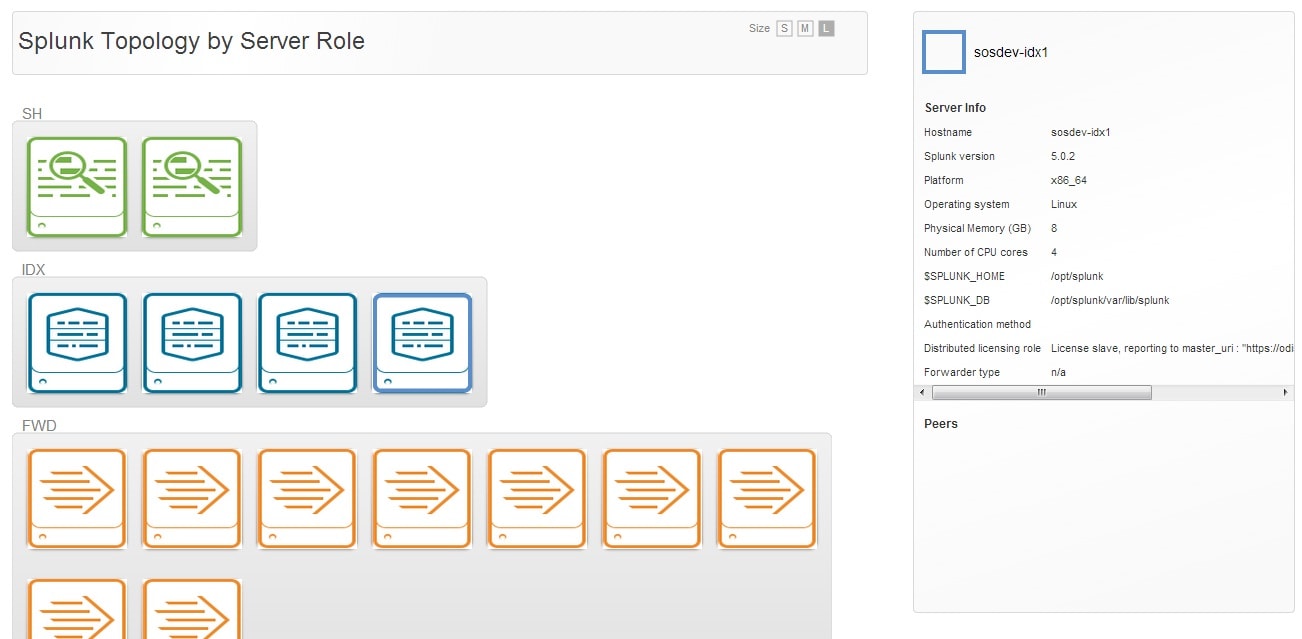Set icon size to M
Image resolution: width=1302 pixels, height=639 pixels.
coord(805,29)
